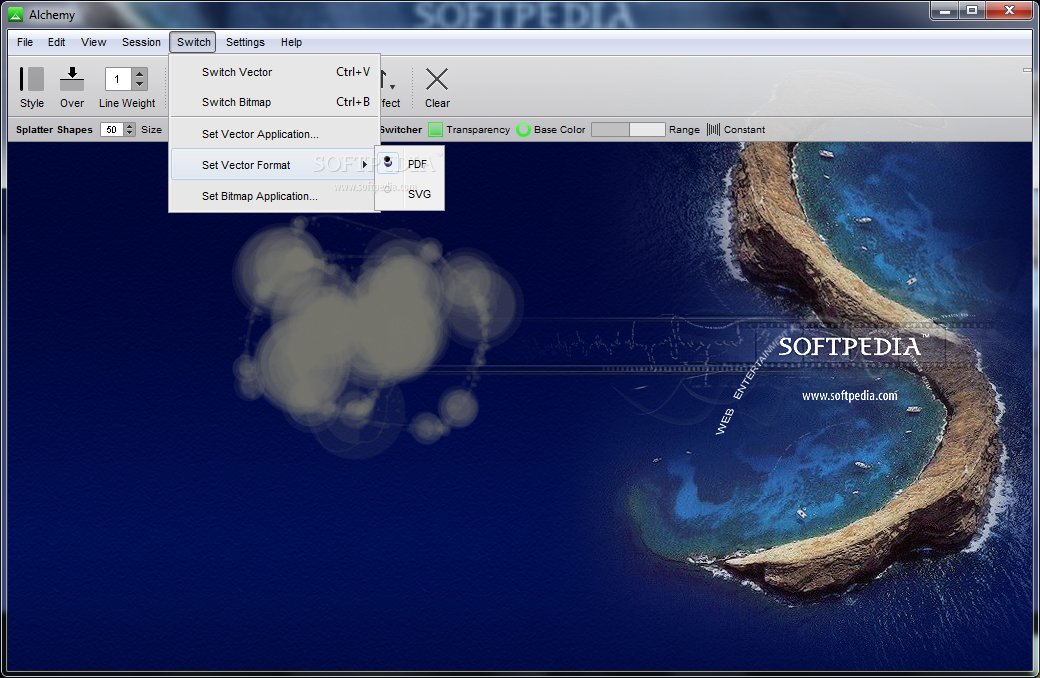Click the green Transparency icon

tap(435, 129)
